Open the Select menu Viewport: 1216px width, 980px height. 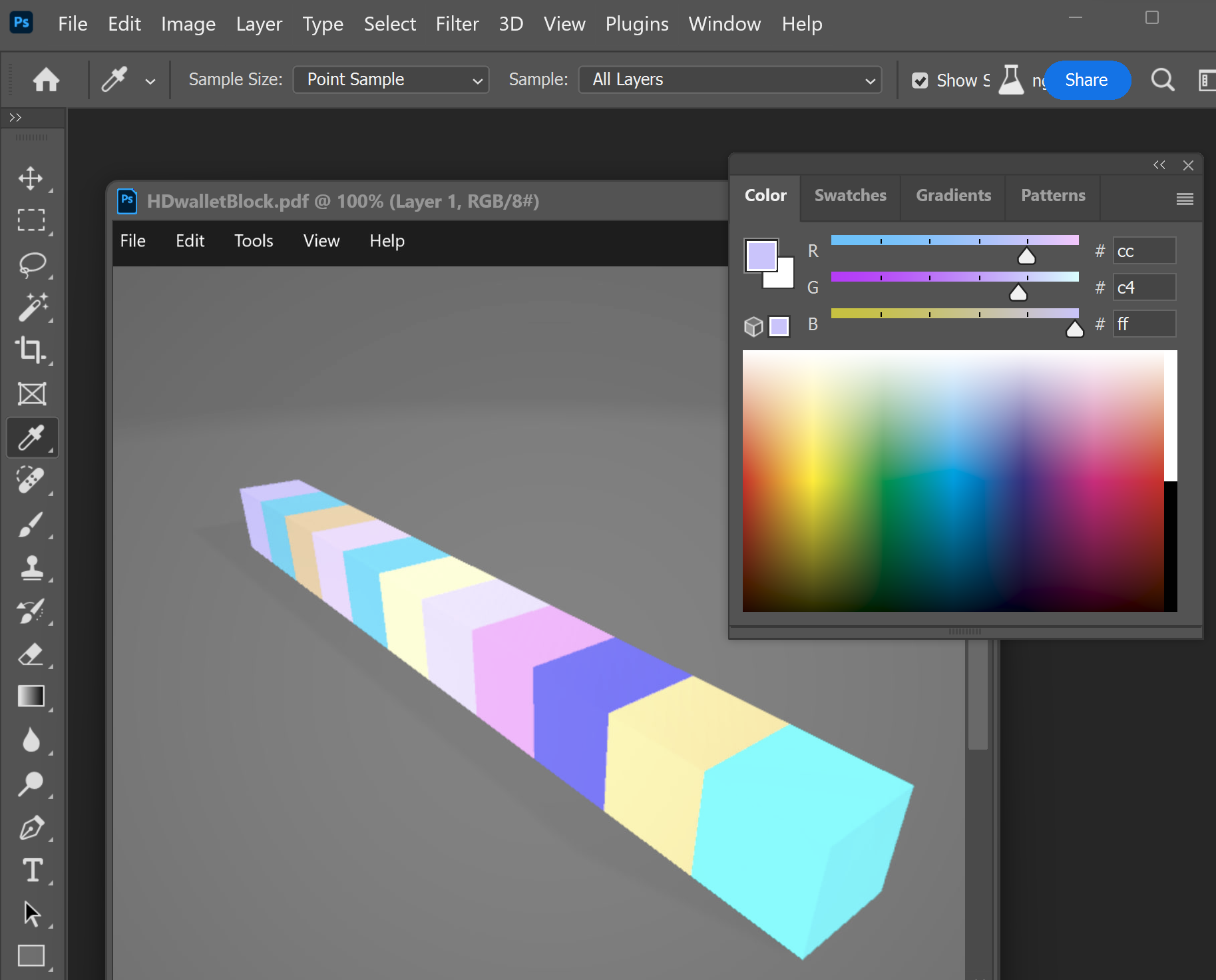point(390,24)
